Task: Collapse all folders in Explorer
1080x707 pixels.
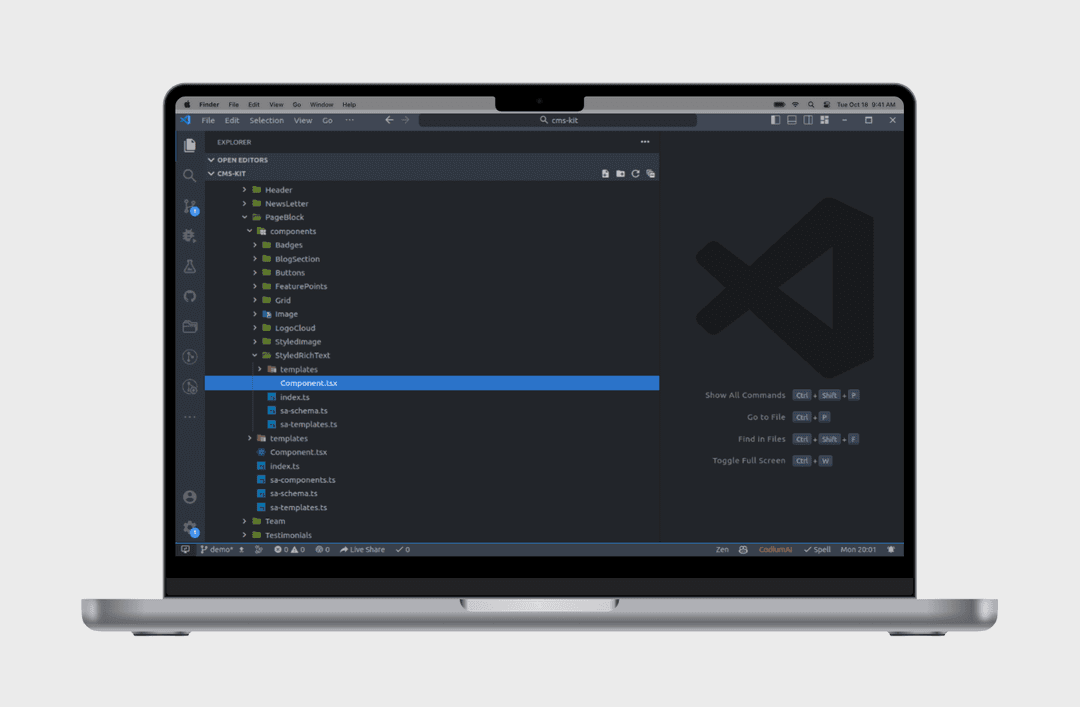Action: pyautogui.click(x=650, y=174)
